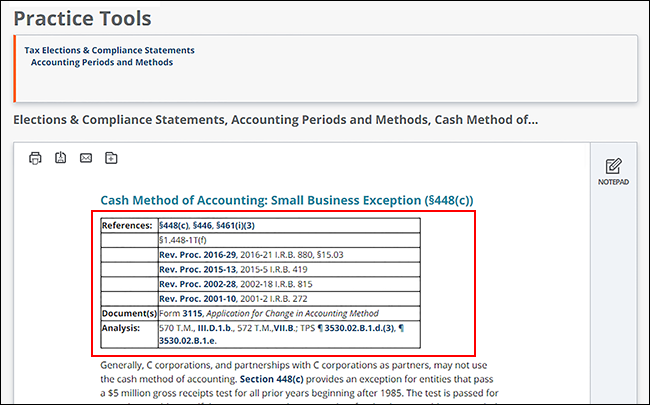
Task: Open Form 3115 document link
Action: point(193,313)
